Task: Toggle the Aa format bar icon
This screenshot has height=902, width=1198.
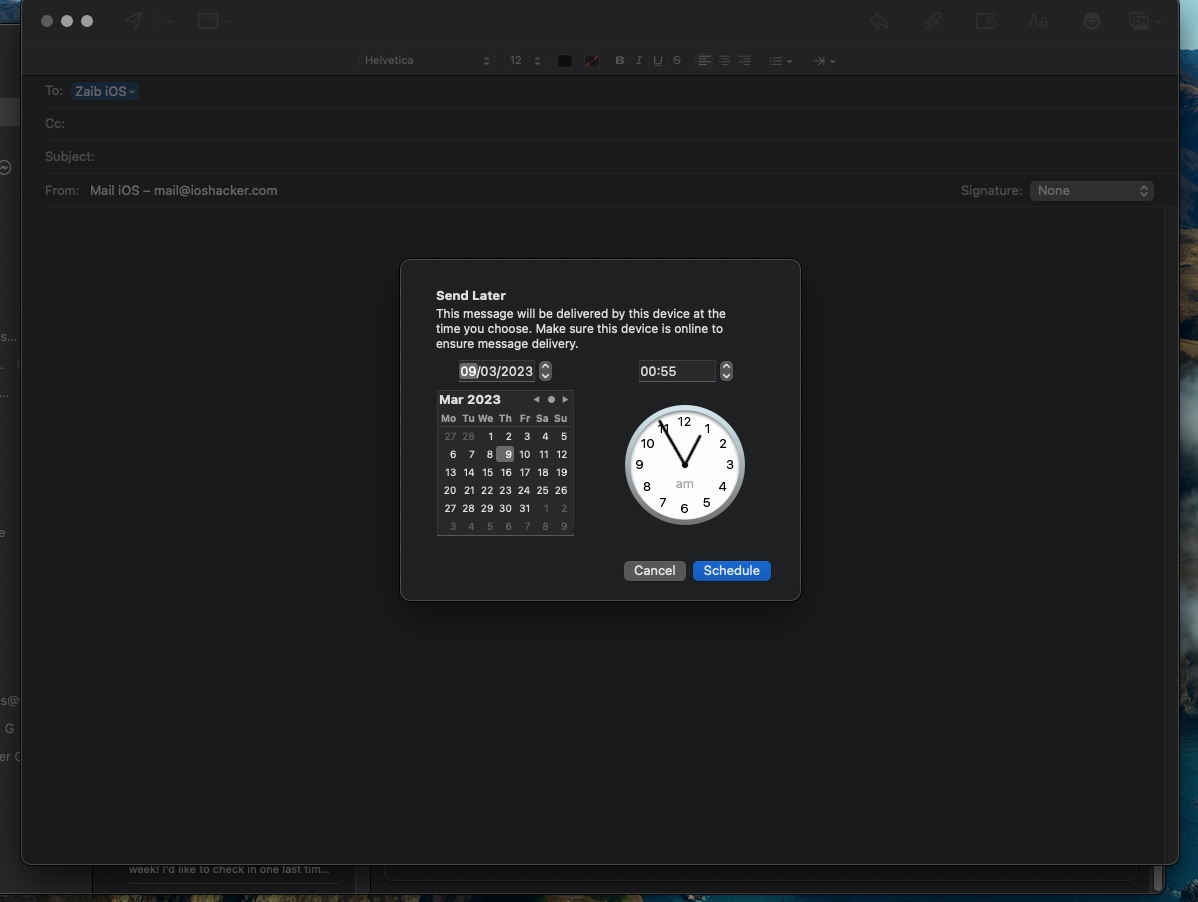Action: click(x=1038, y=21)
